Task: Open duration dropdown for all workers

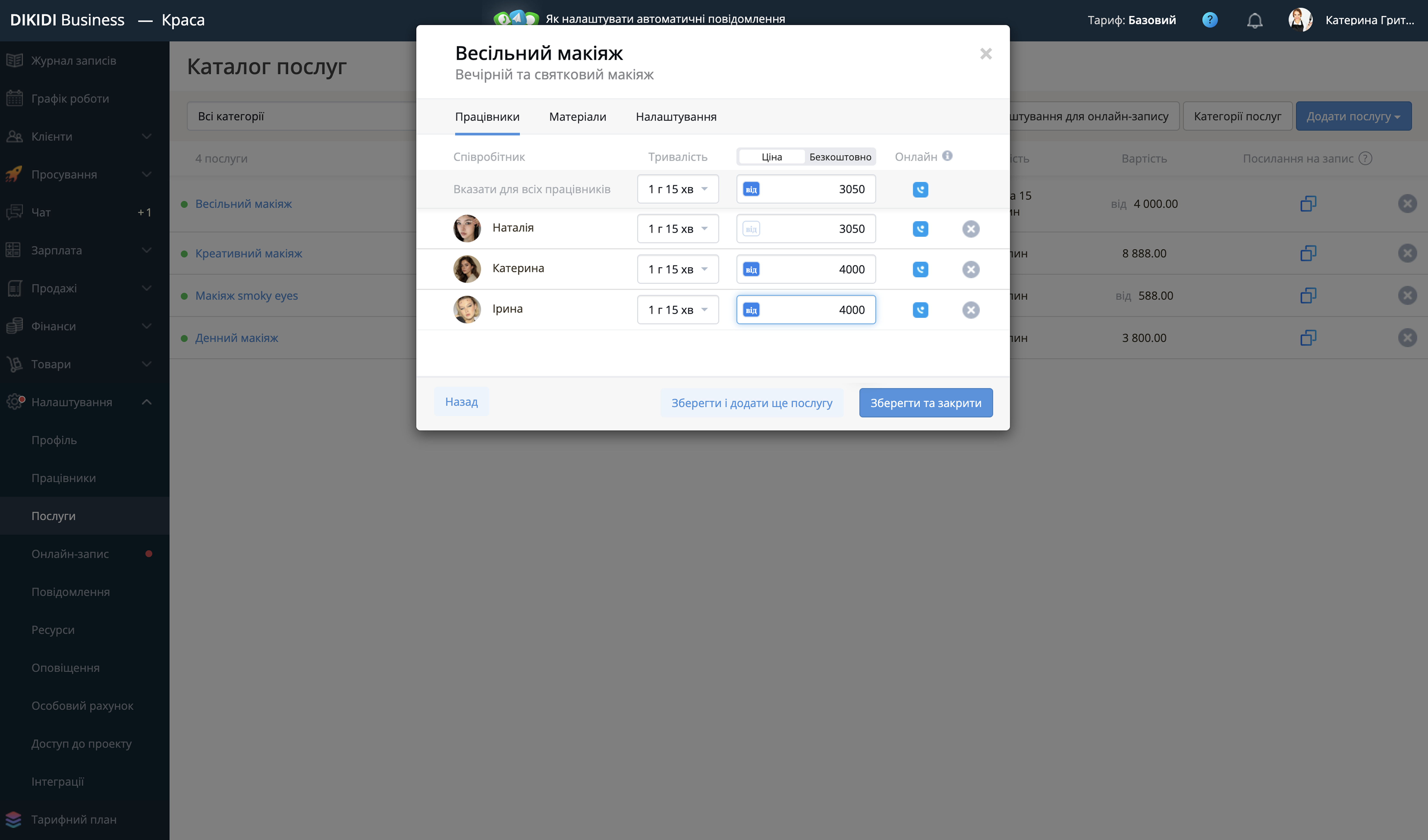Action: [678, 189]
